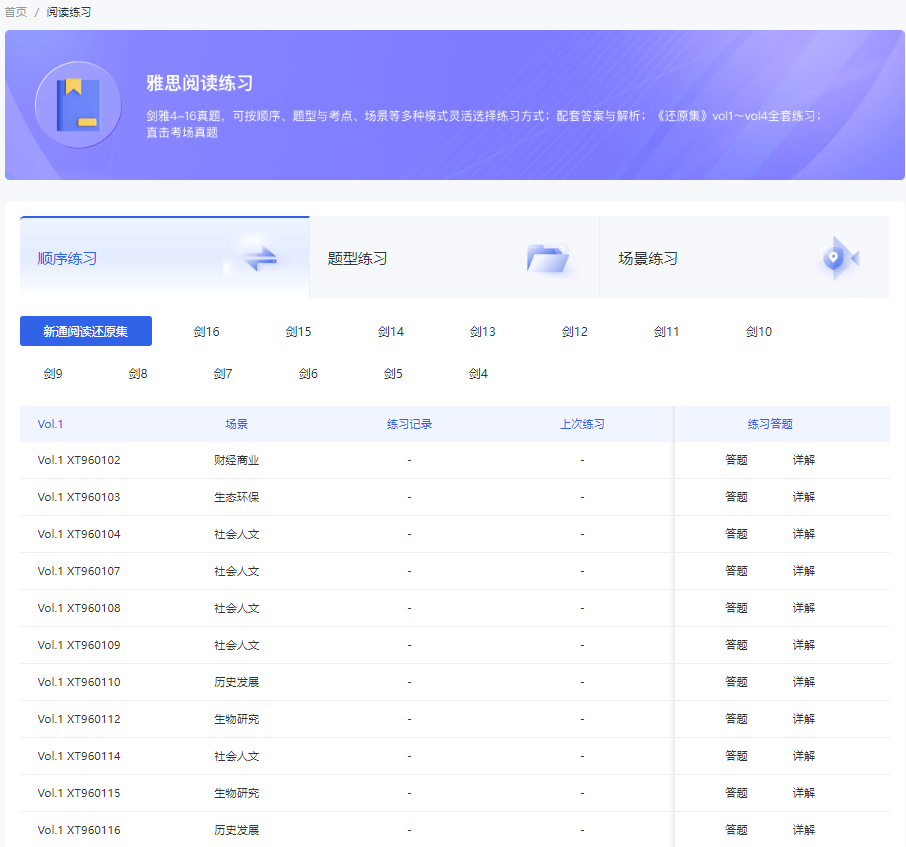Click the 阅读练习 breadcrumb item
Viewport: 906px width, 847px height.
point(69,12)
